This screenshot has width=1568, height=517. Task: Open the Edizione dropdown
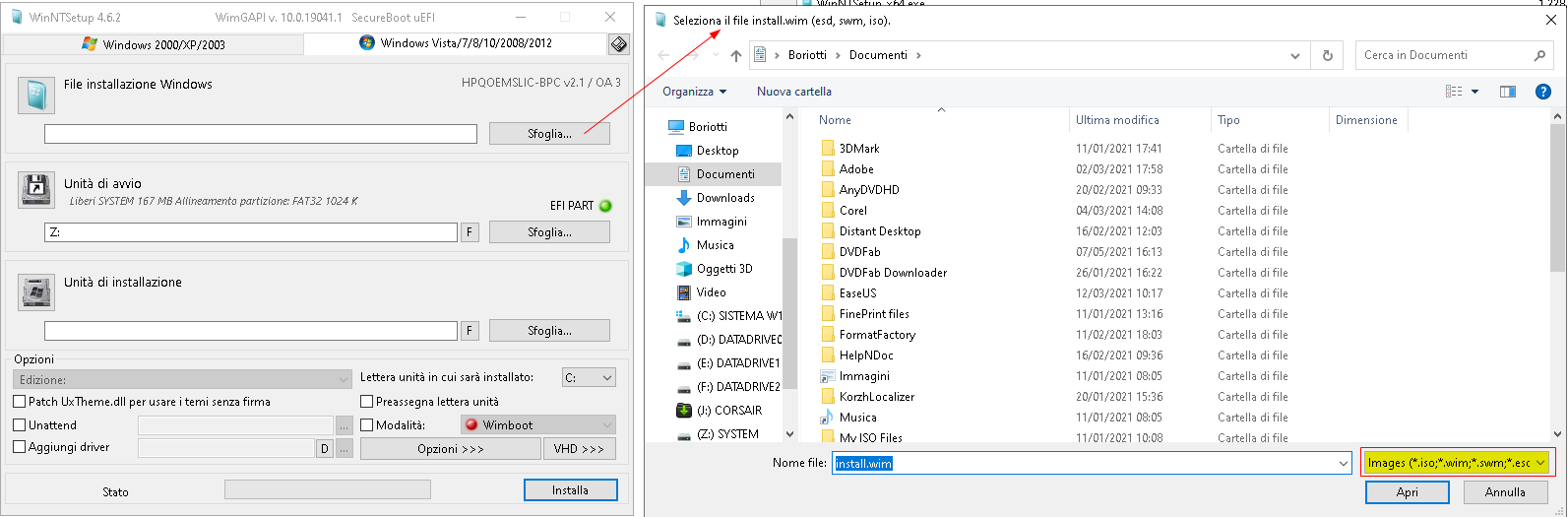182,379
